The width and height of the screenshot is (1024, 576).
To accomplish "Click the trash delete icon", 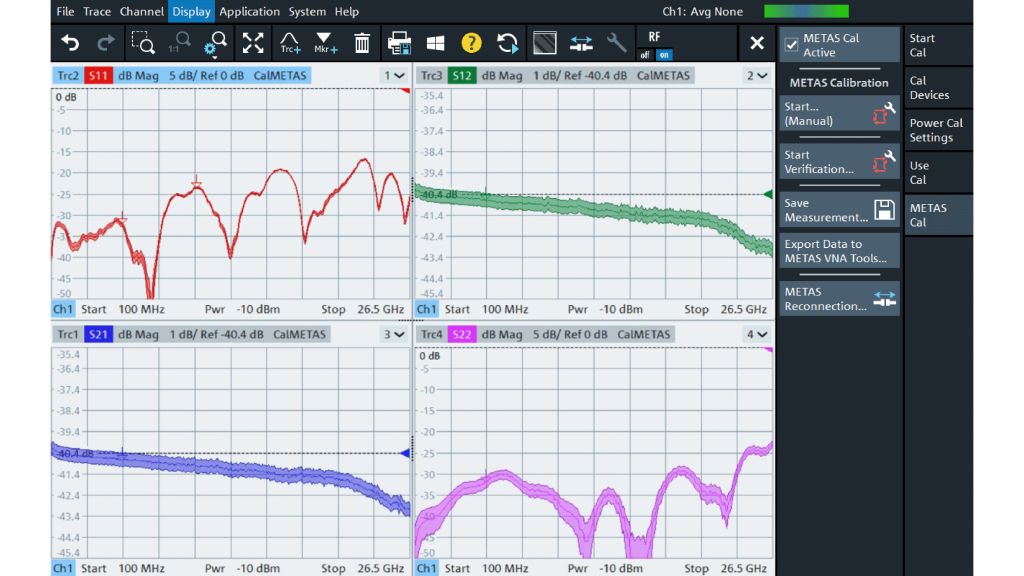I will pyautogui.click(x=362, y=43).
